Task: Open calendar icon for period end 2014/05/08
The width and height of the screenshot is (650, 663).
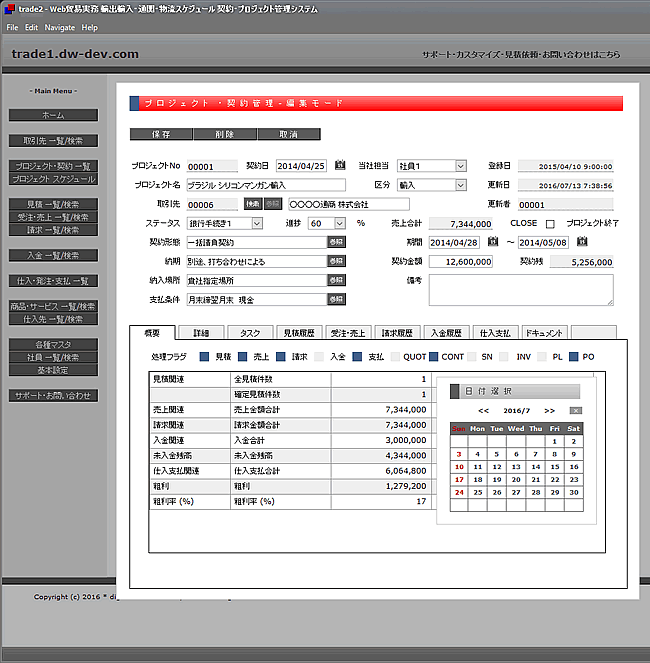Action: click(x=582, y=241)
